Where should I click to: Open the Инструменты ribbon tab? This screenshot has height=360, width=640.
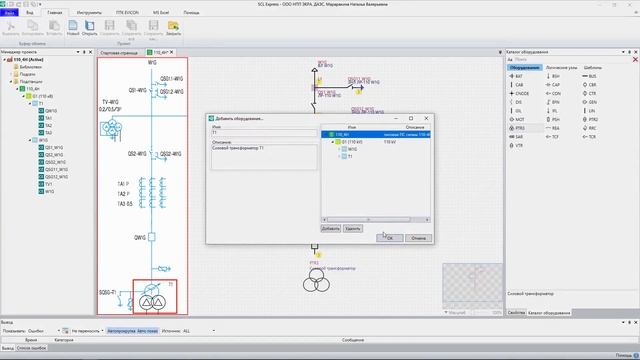(x=89, y=13)
